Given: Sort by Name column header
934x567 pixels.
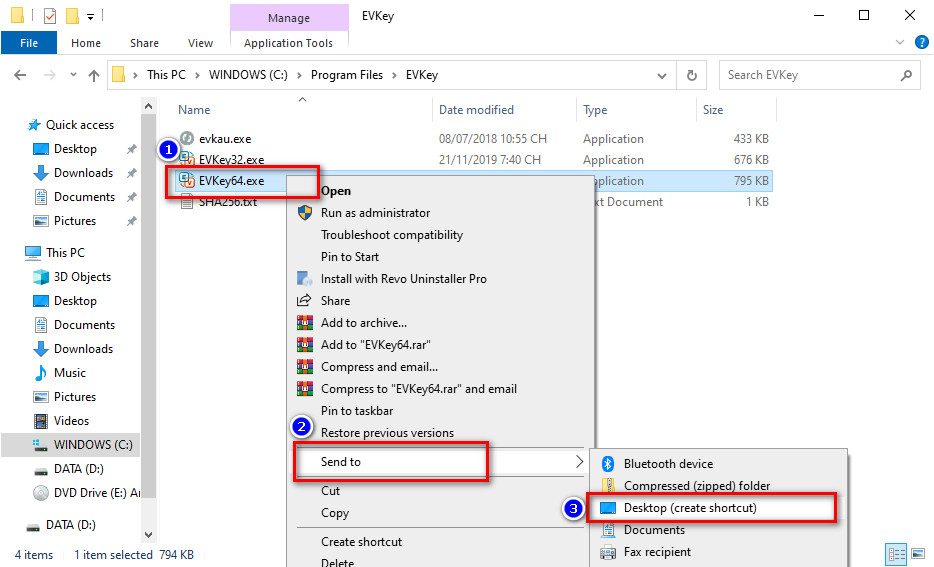Looking at the screenshot, I should tap(194, 110).
